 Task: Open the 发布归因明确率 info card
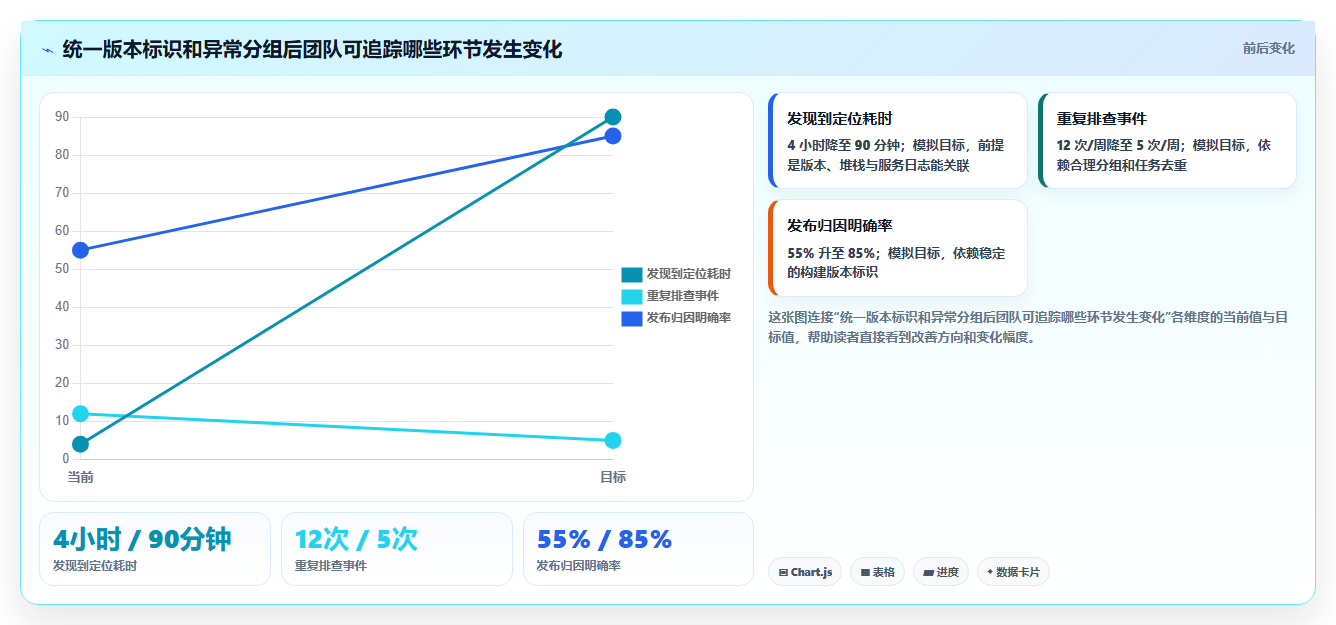(898, 248)
